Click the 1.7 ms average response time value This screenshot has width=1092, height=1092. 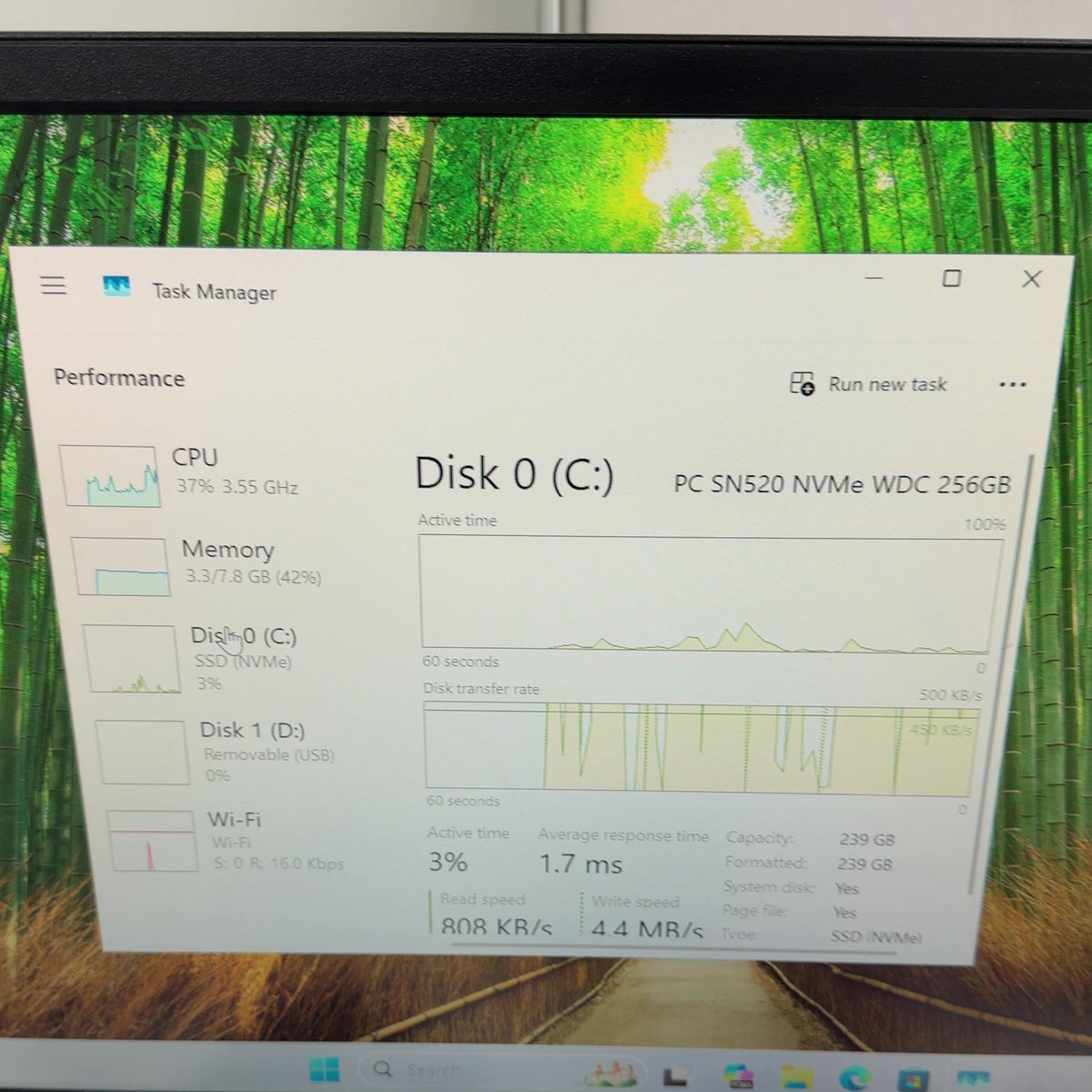(x=581, y=864)
